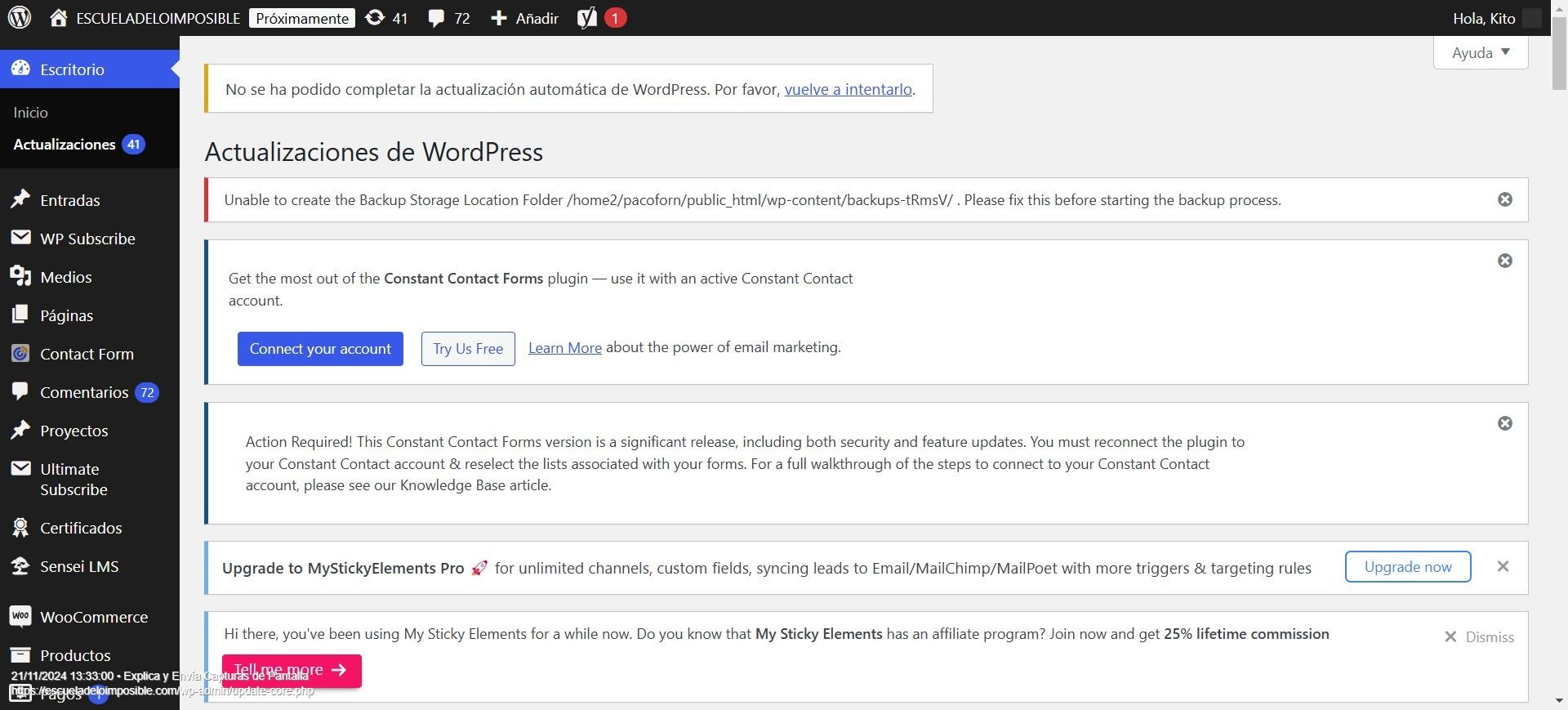Click the Certificados award icon

pyautogui.click(x=20, y=527)
